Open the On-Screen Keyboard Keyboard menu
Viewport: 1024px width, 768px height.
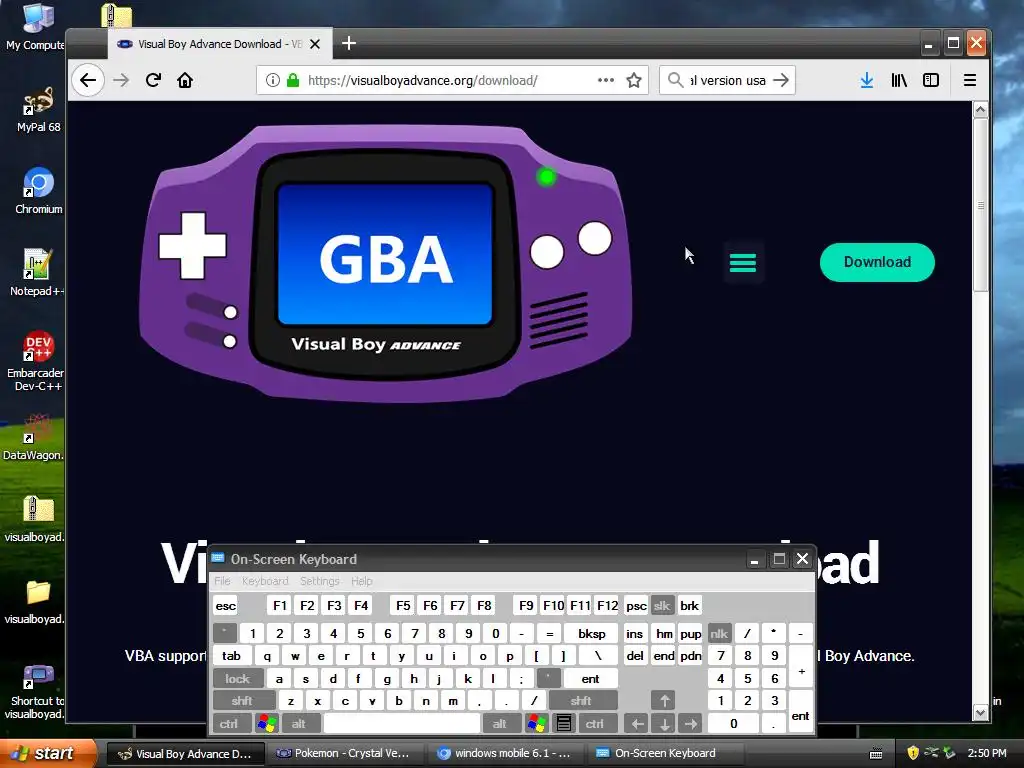coord(265,581)
